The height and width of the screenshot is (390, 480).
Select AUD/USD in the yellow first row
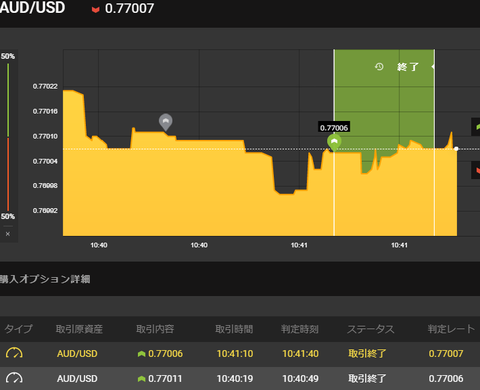click(77, 353)
